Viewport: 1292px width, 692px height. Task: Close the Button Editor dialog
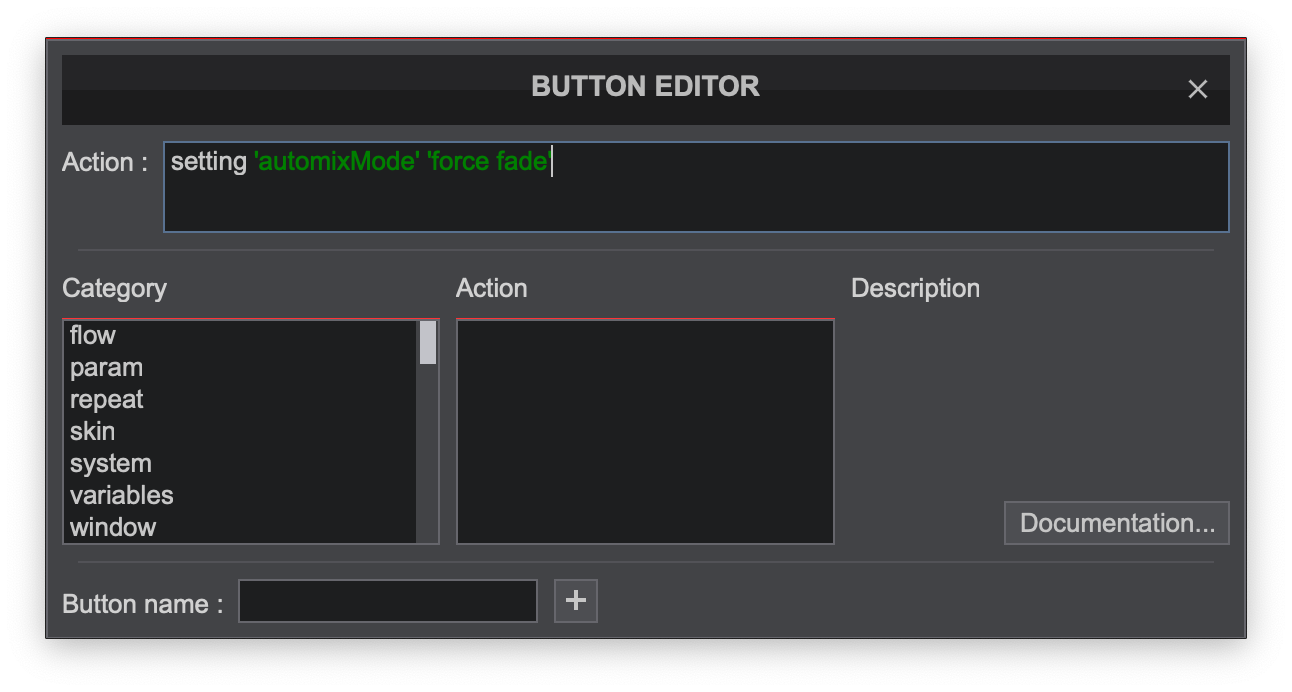1197,89
